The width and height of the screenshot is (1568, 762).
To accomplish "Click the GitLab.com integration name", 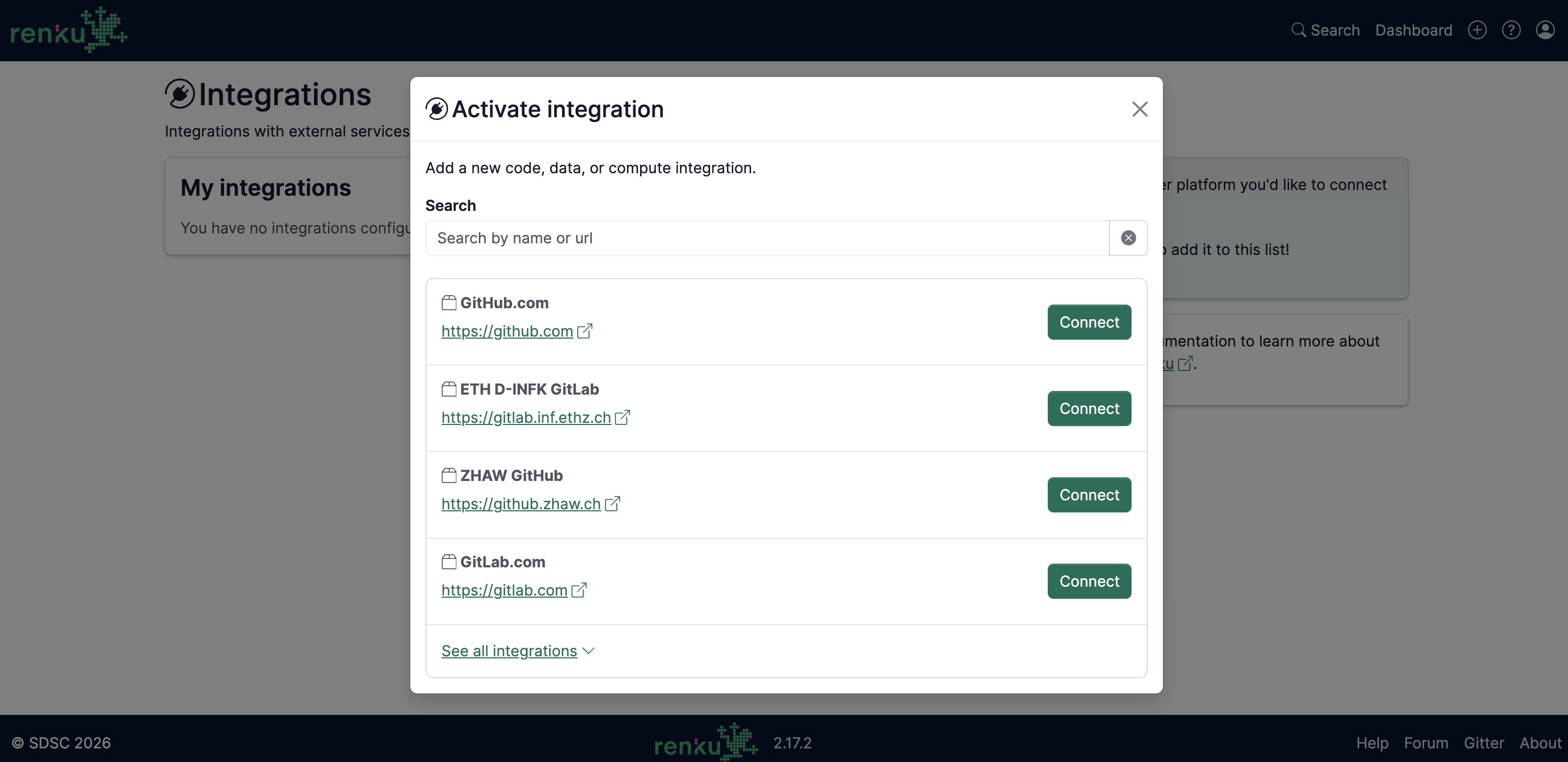I will [x=502, y=562].
